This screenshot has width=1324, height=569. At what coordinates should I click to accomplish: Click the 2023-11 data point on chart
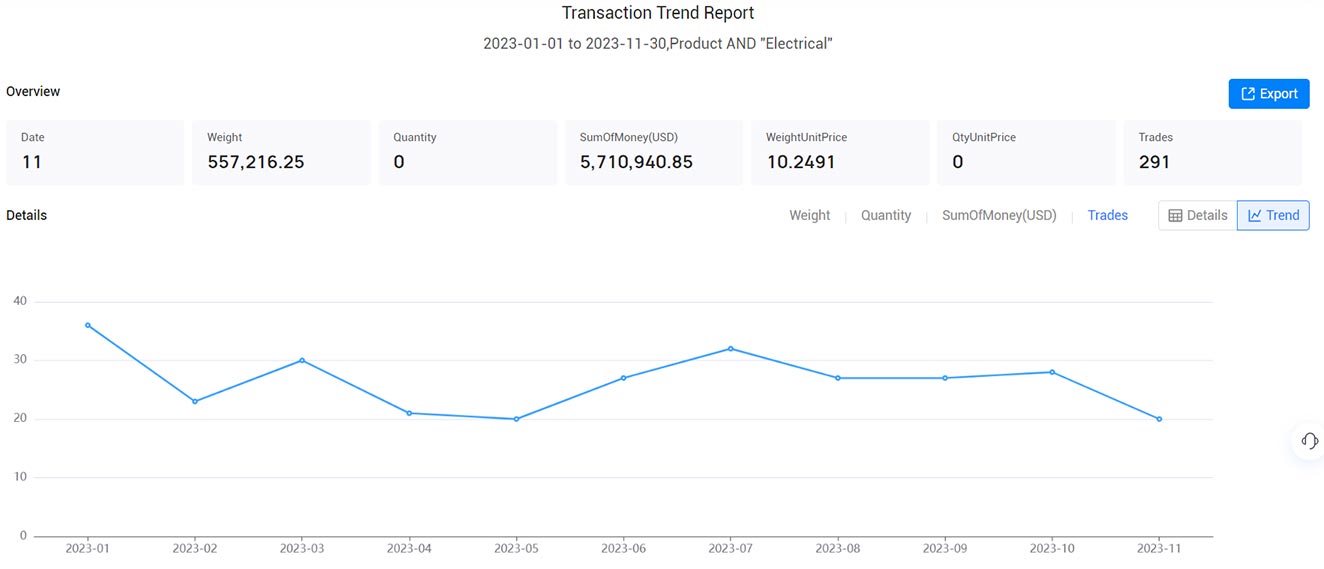pos(1159,419)
